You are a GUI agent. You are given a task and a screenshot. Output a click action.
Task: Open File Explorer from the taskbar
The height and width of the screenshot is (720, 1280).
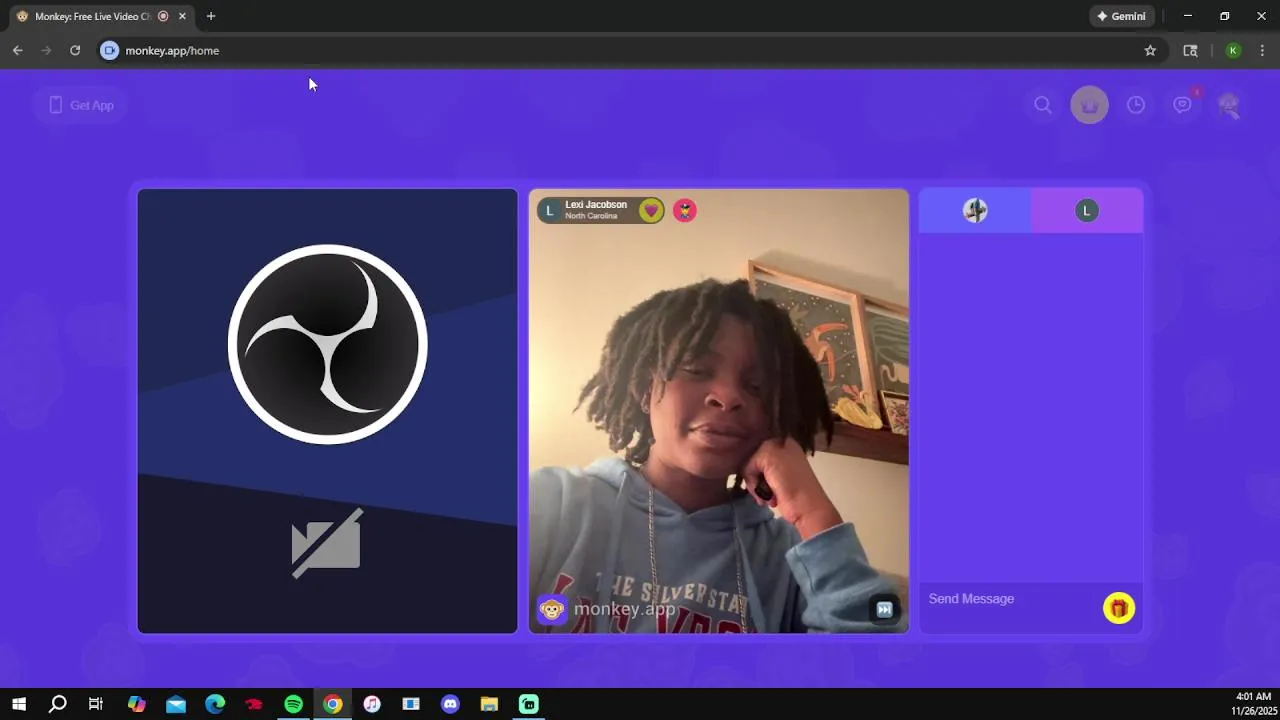[x=489, y=704]
